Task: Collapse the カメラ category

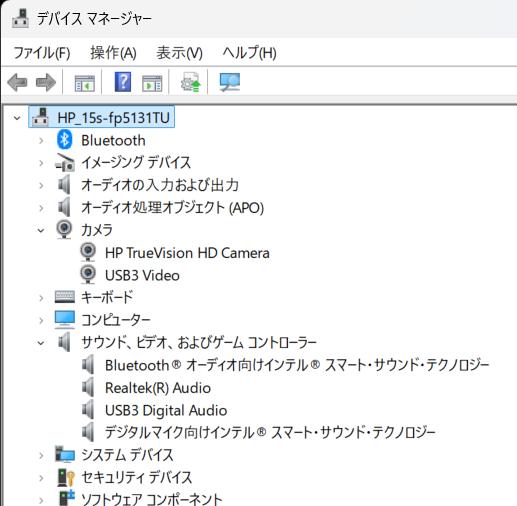Action: click(x=41, y=230)
